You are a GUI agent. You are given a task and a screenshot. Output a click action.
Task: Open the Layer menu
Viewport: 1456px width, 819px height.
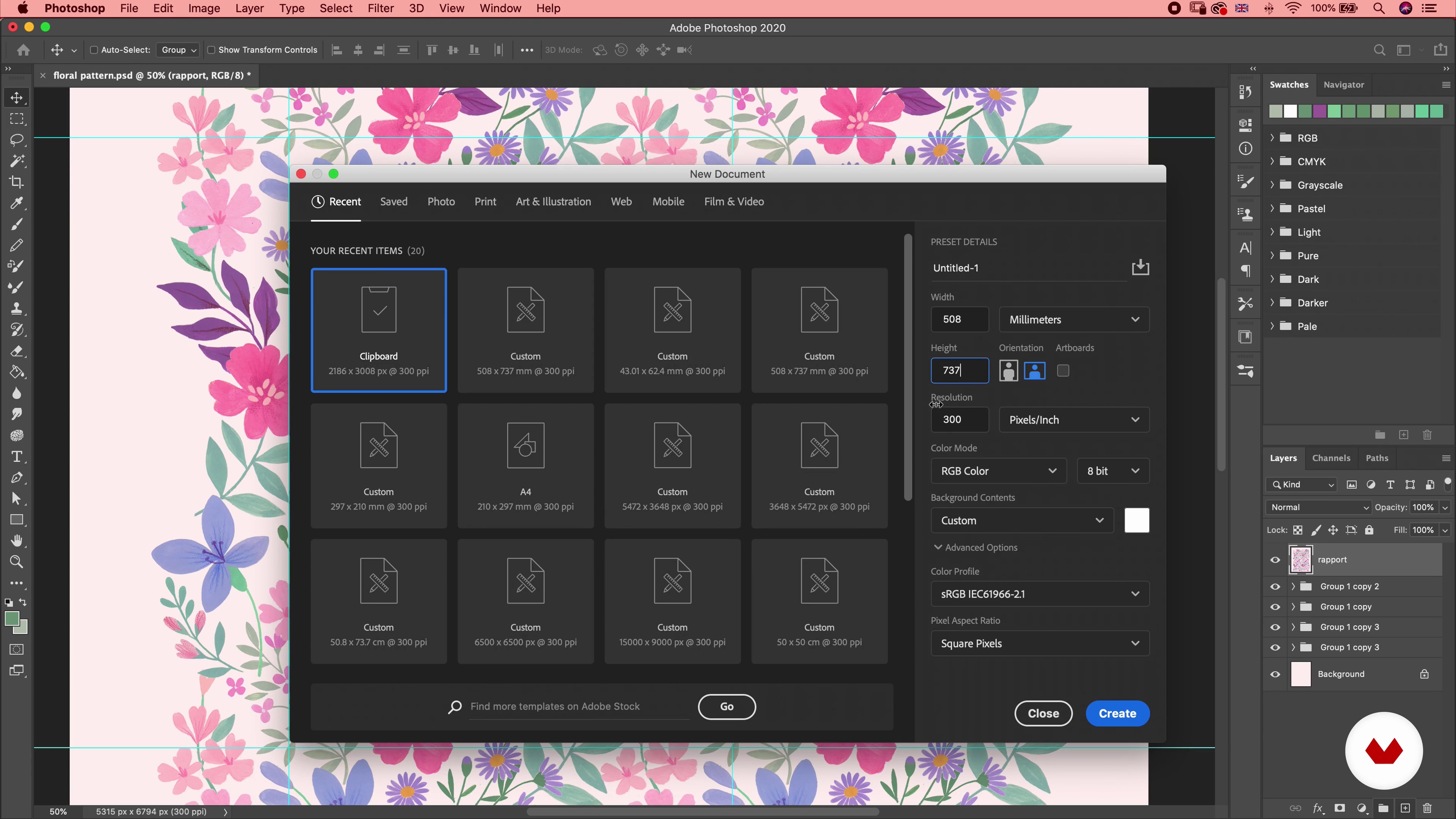click(x=249, y=8)
